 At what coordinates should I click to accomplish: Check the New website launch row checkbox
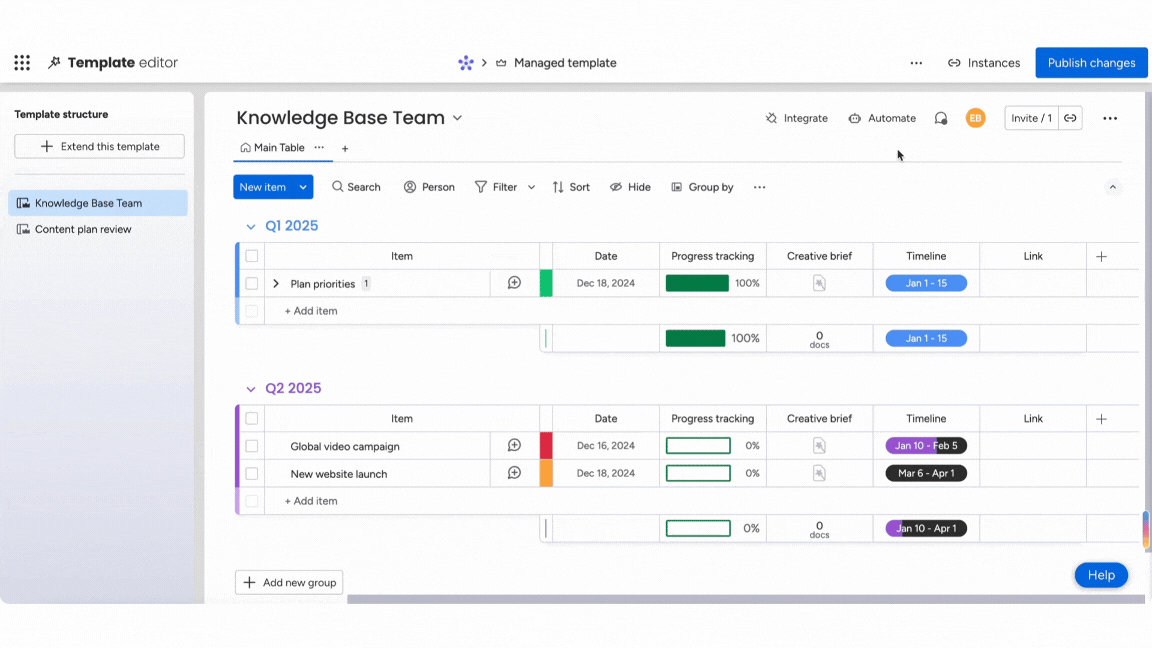(x=252, y=474)
